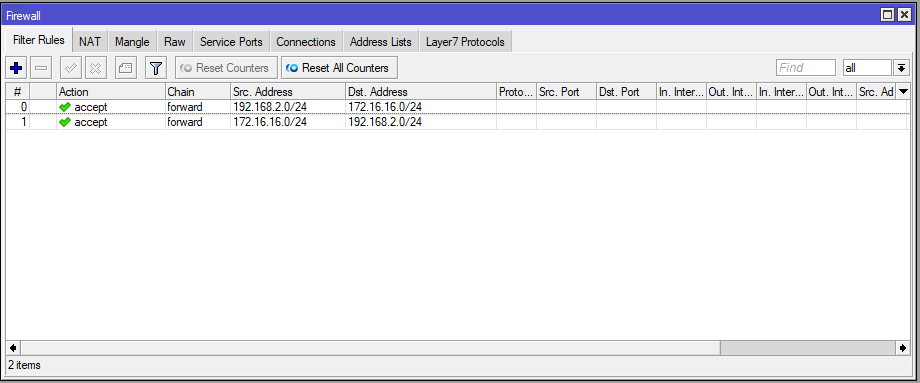Click rule 1 destination 192.168.2.0/24
The height and width of the screenshot is (383, 920).
tap(384, 122)
